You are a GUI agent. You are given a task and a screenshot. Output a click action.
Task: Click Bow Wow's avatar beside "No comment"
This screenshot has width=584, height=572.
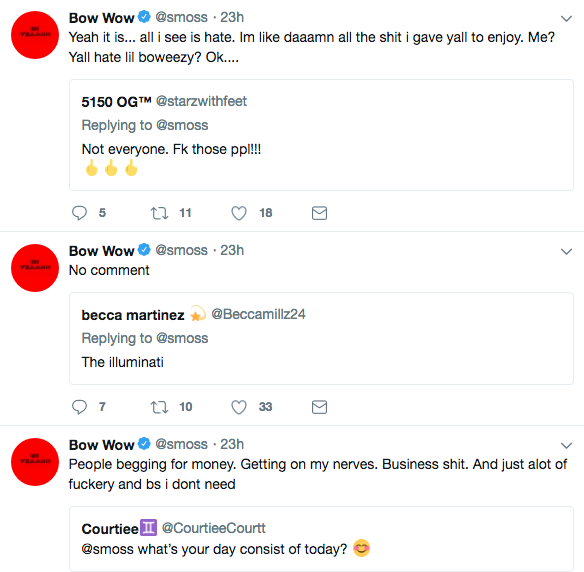[x=35, y=268]
